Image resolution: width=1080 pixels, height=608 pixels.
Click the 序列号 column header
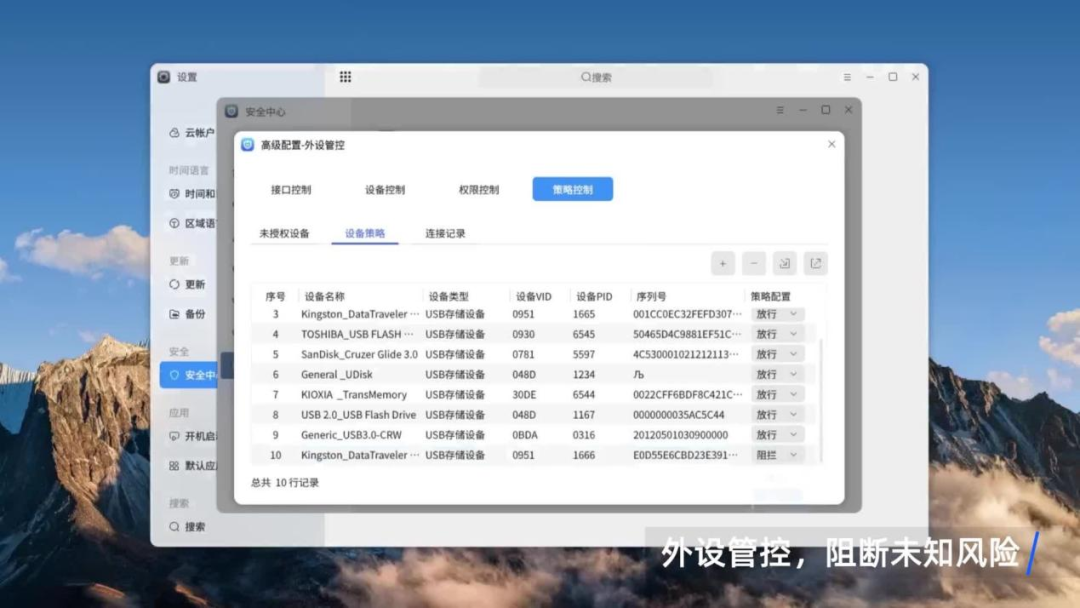[651, 296]
